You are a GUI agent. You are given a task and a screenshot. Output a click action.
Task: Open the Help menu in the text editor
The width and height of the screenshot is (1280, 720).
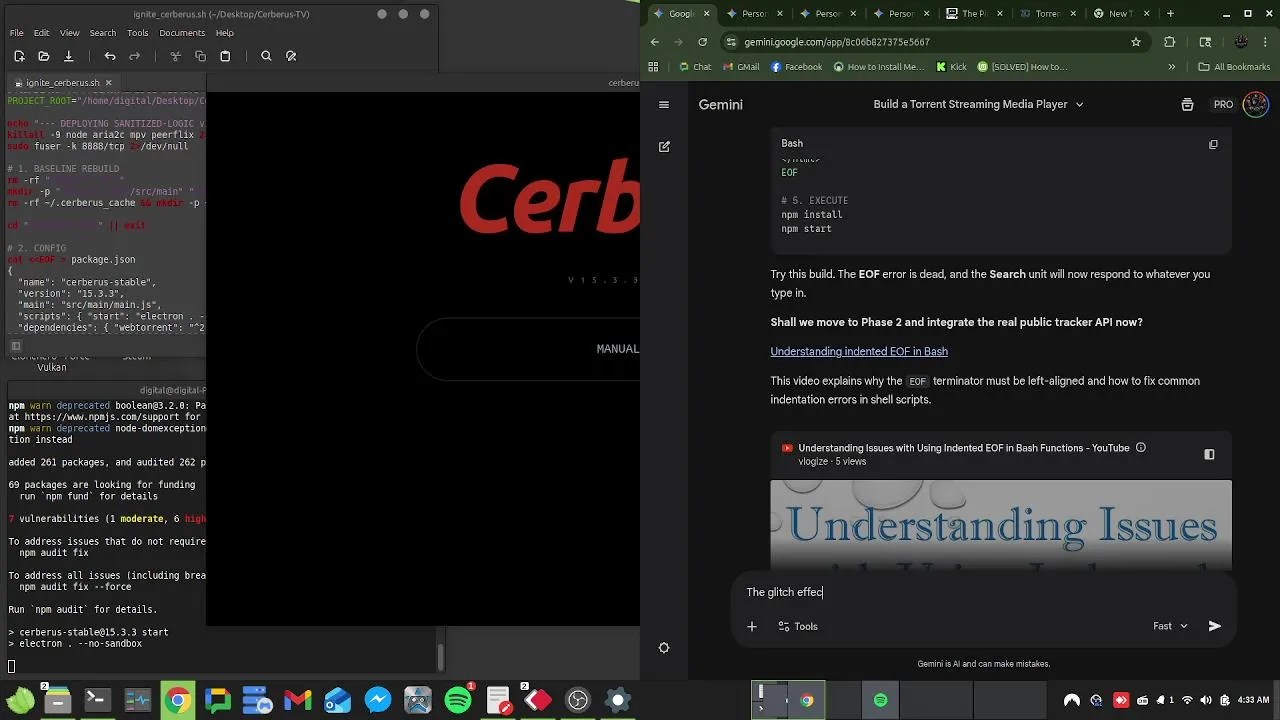225,33
